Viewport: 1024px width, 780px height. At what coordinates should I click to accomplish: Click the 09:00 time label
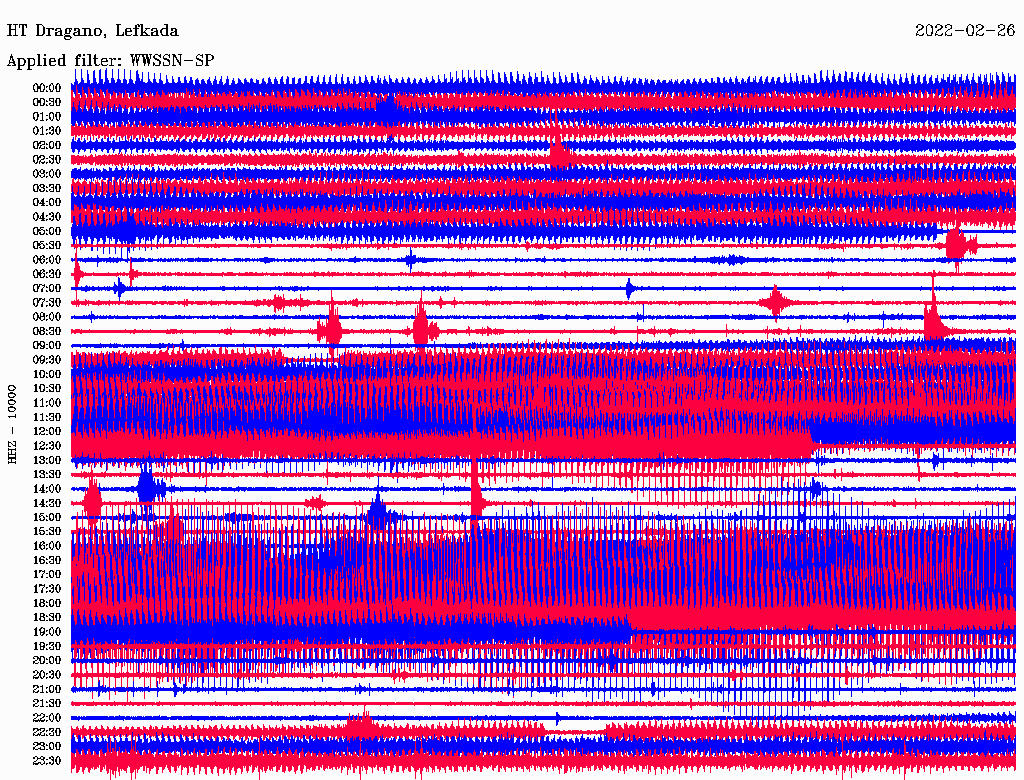coord(47,345)
